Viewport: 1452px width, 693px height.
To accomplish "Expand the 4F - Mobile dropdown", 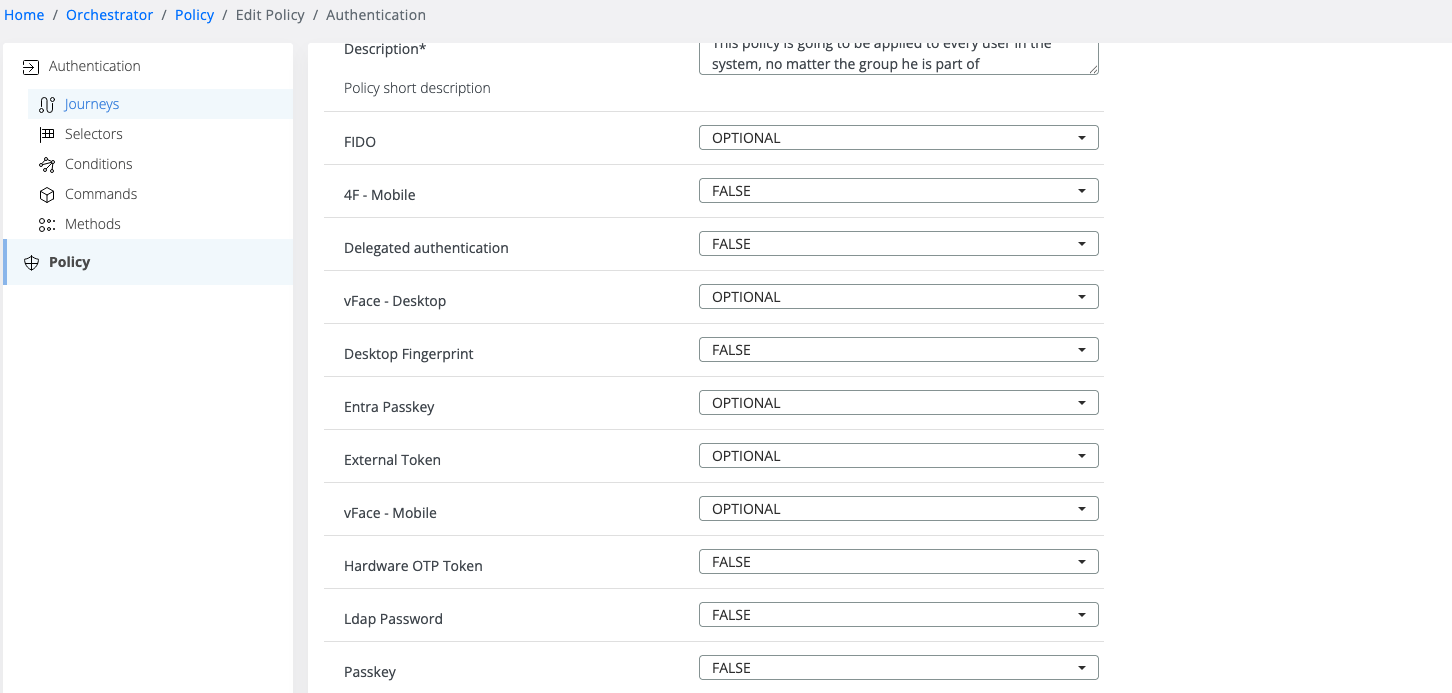I will [x=898, y=191].
